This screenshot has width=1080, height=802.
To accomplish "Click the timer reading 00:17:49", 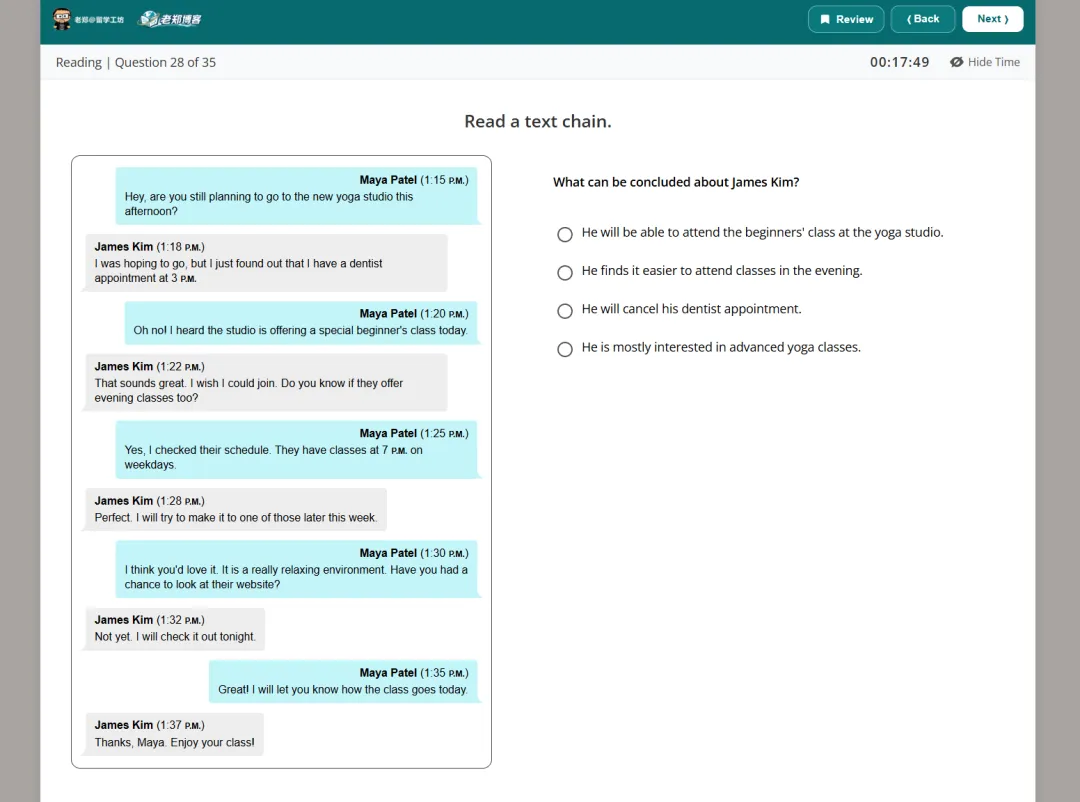I will pyautogui.click(x=899, y=62).
